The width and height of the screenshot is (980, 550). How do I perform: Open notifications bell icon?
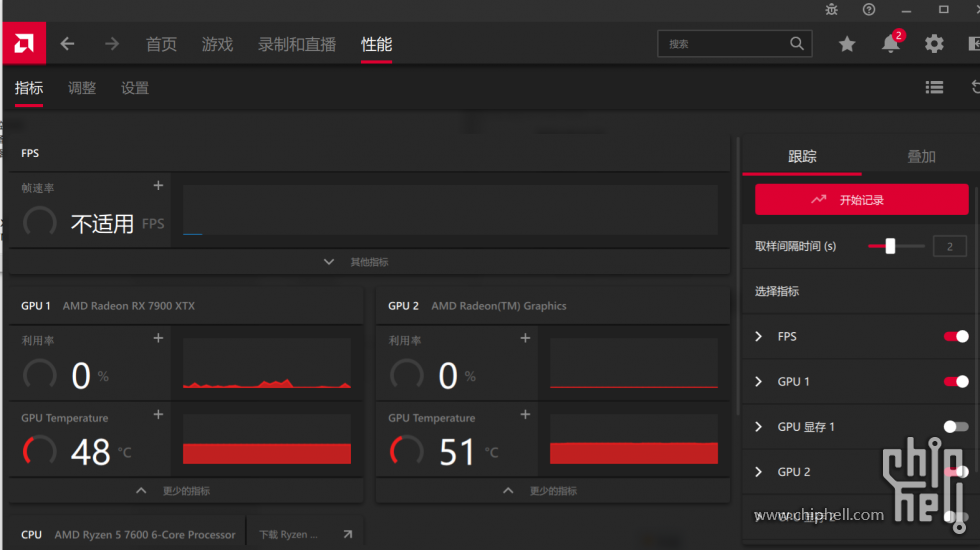(x=891, y=44)
